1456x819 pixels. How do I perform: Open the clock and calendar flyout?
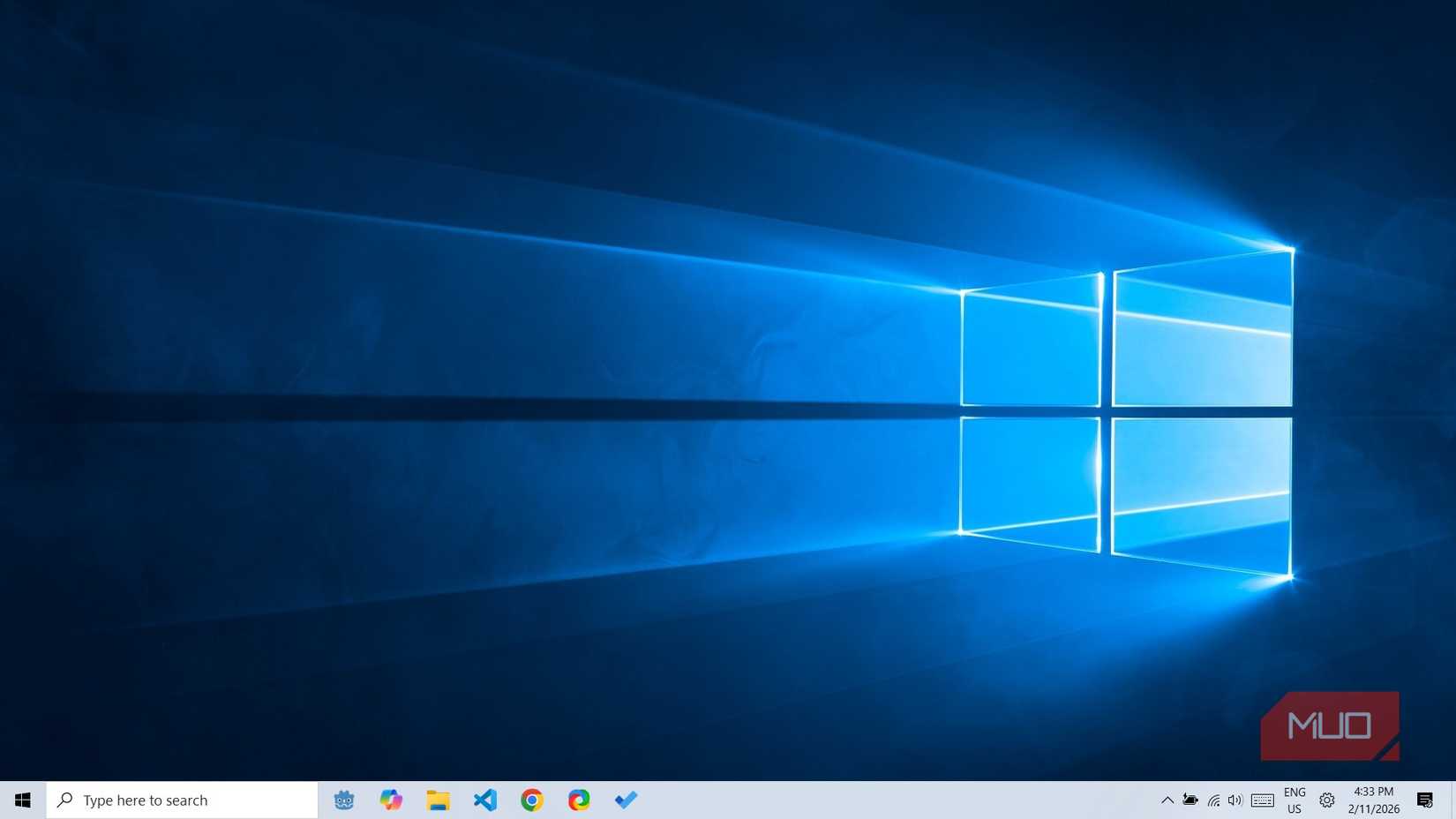pos(1373,800)
